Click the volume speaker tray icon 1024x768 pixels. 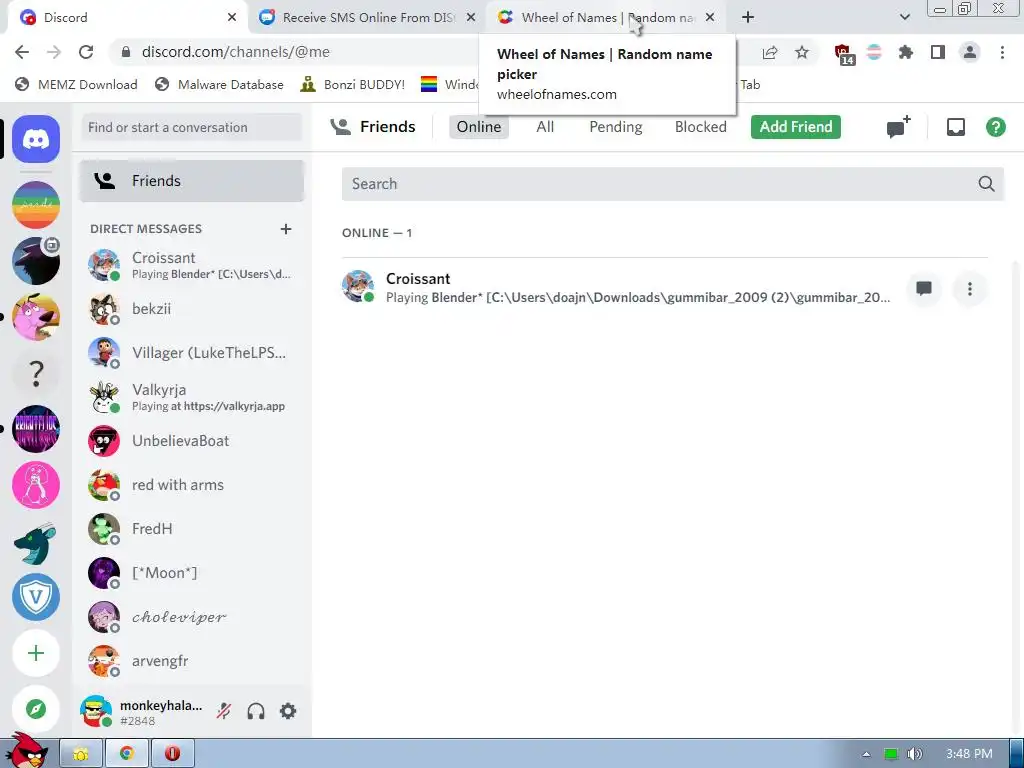[x=916, y=754]
